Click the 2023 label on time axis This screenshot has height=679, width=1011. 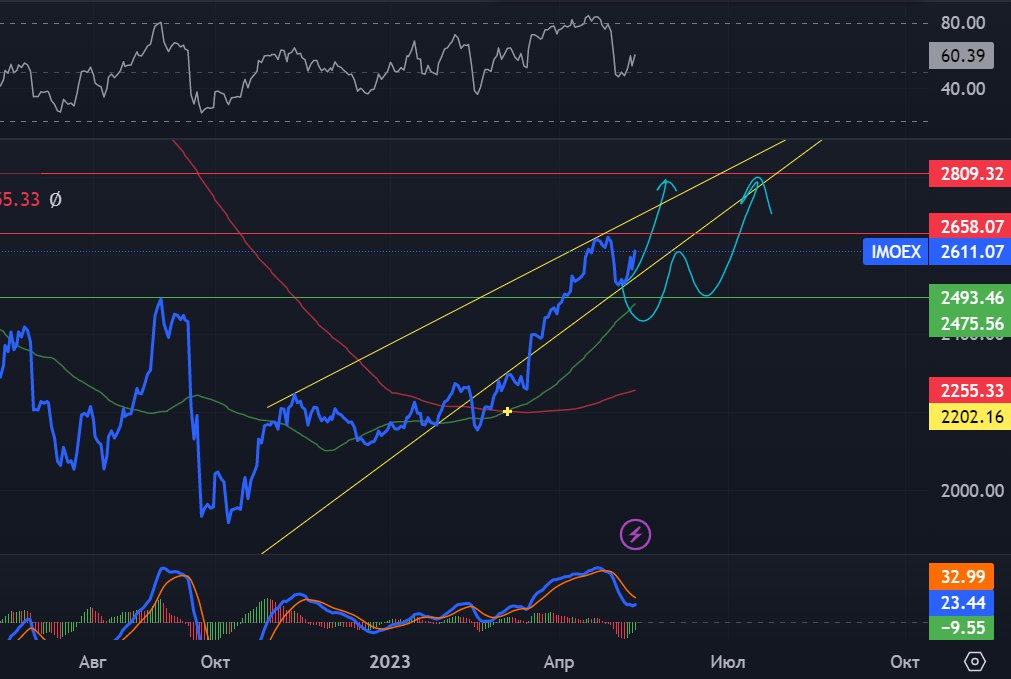(x=390, y=662)
